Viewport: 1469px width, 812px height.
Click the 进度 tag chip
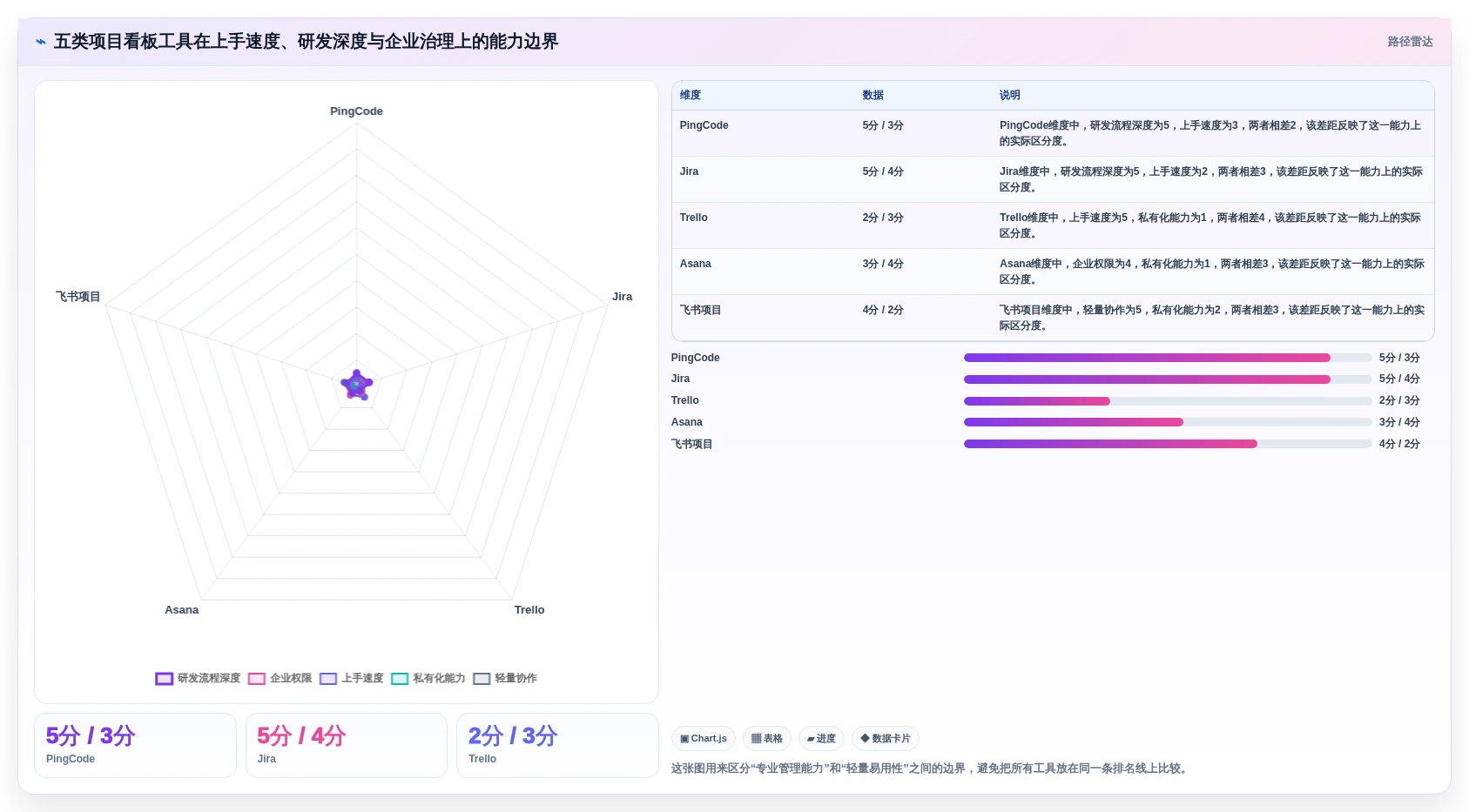[x=821, y=739]
